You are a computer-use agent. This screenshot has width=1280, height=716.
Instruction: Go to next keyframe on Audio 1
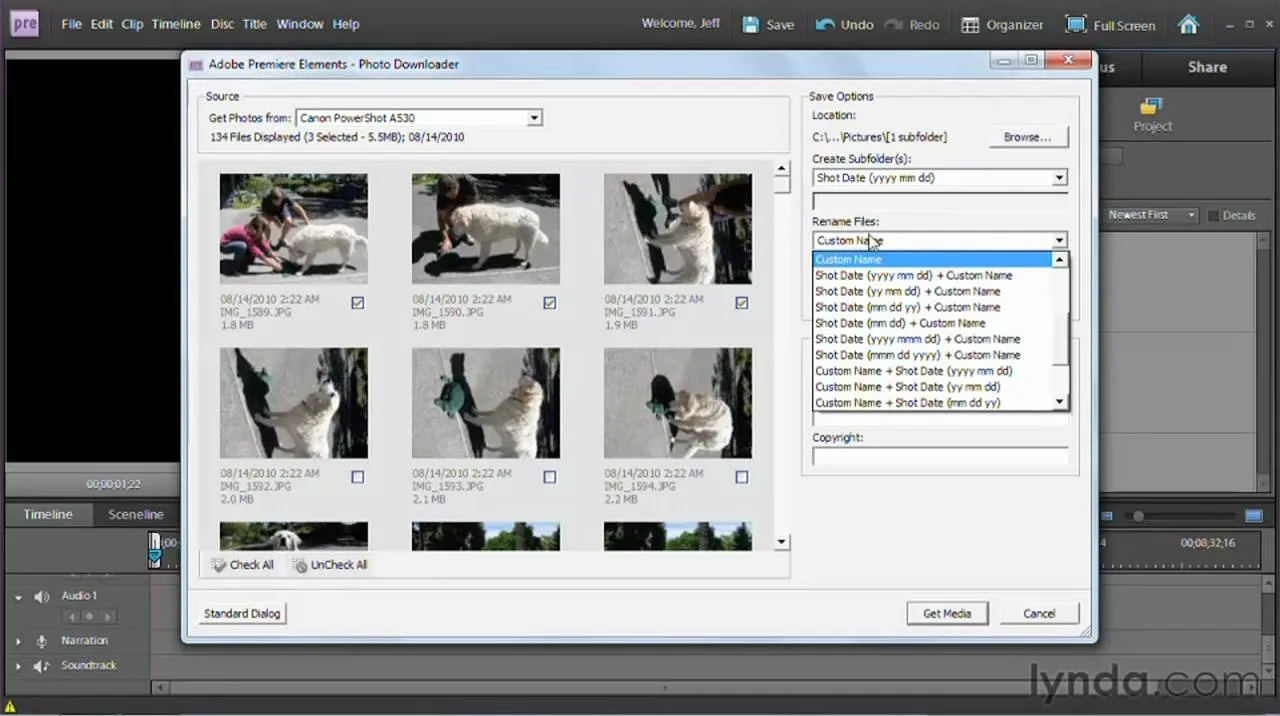[x=107, y=617]
